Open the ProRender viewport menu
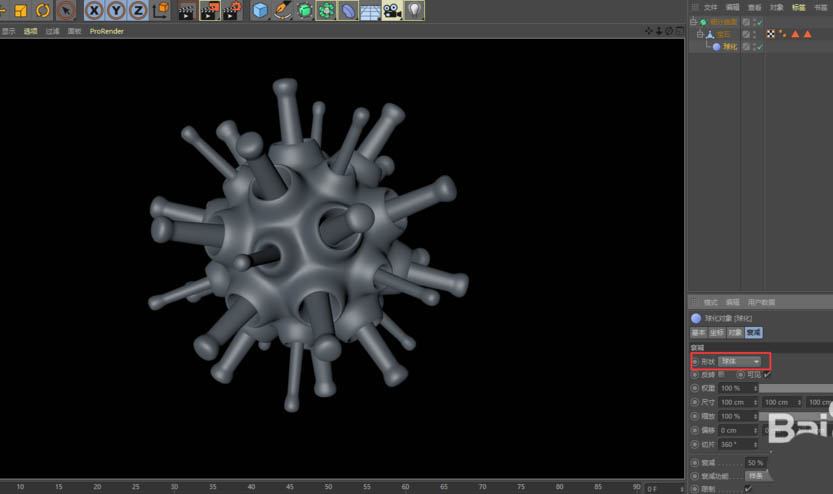 point(104,31)
